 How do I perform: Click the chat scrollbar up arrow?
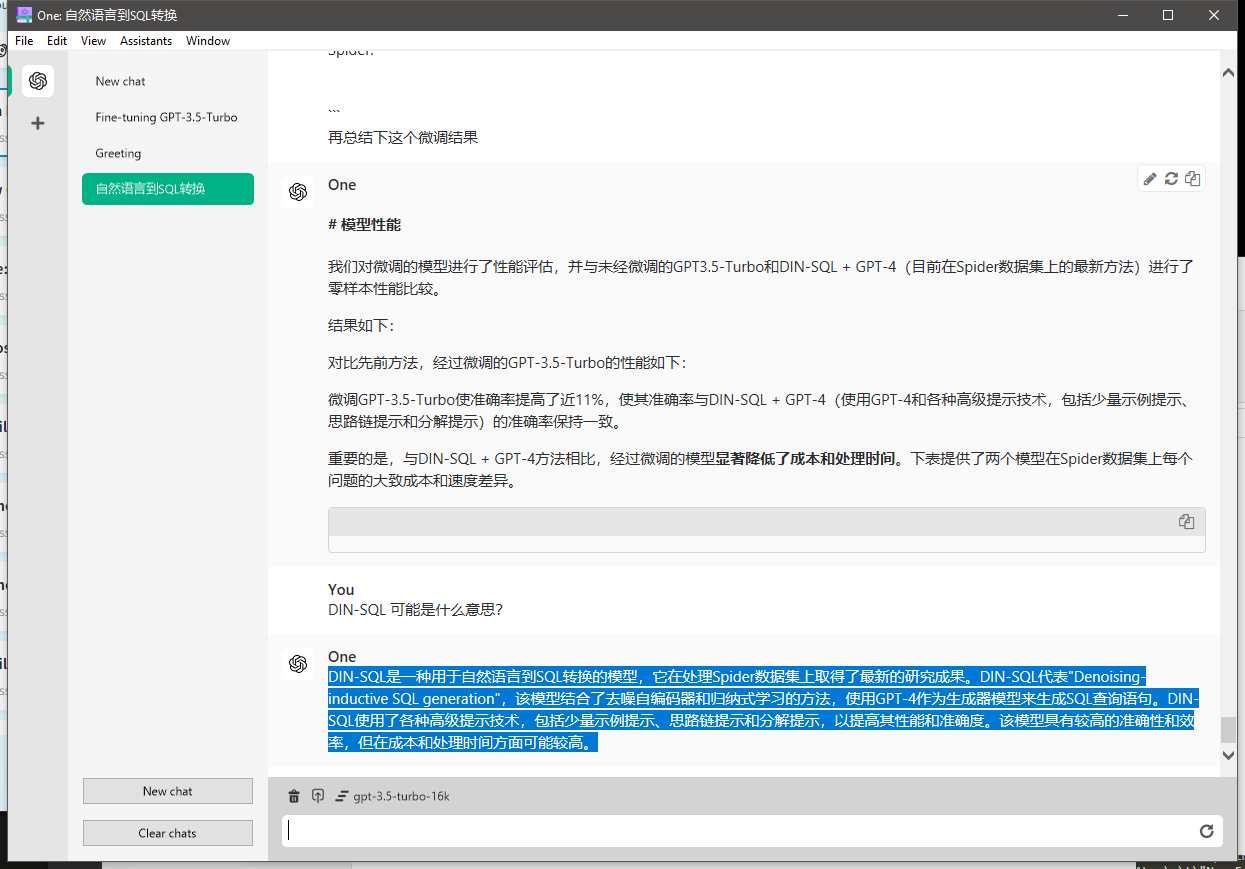tap(1229, 73)
